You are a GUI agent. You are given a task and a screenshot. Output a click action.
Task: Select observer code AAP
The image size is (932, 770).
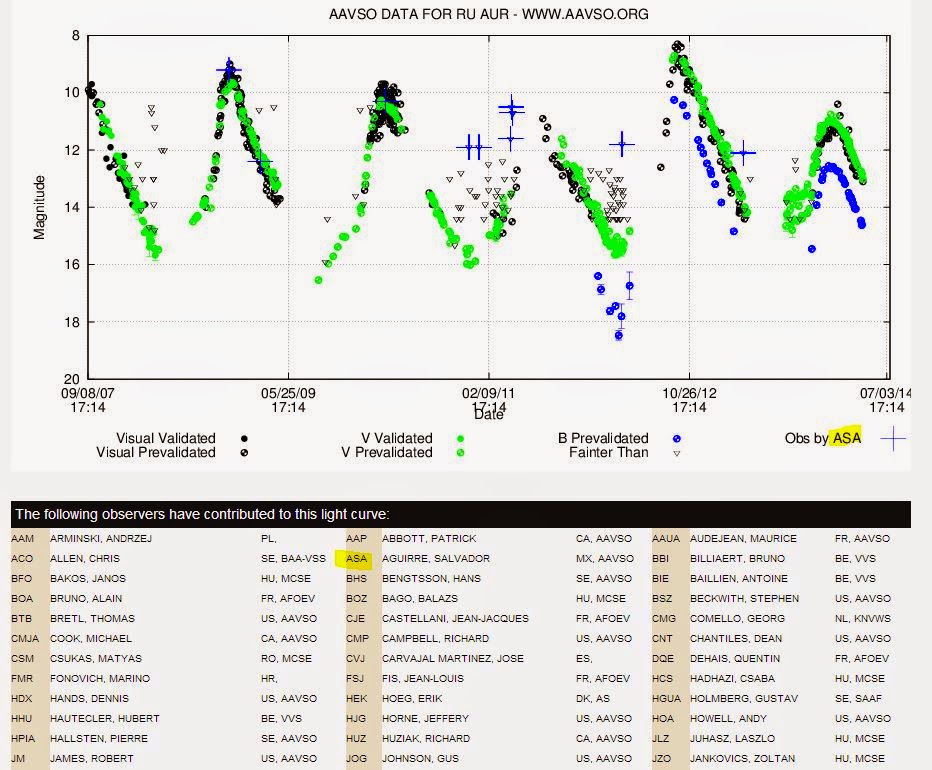click(357, 539)
